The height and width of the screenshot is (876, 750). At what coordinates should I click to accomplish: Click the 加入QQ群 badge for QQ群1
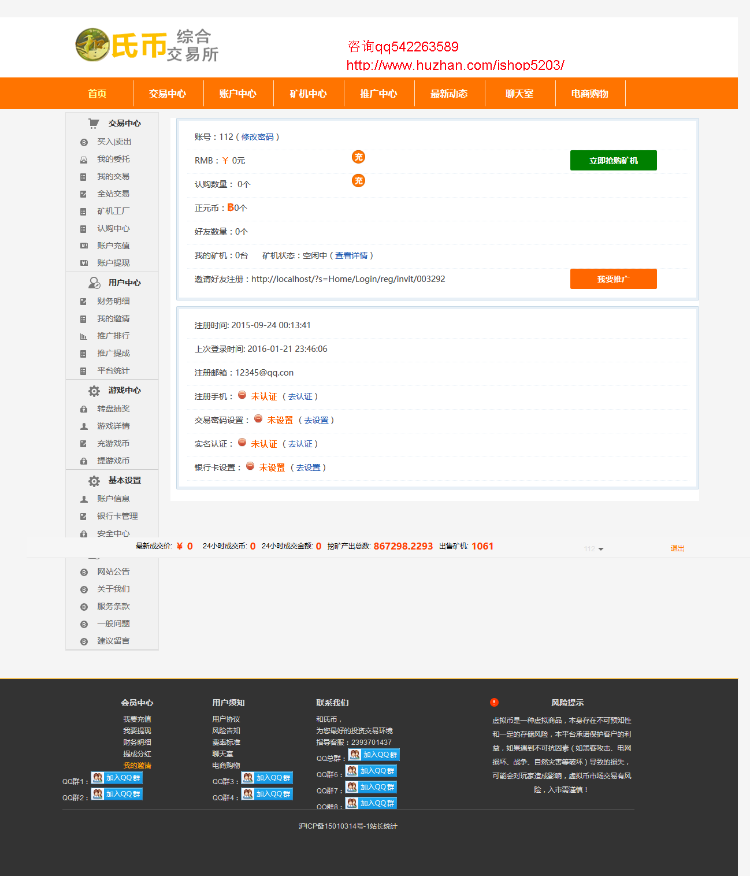pos(117,778)
